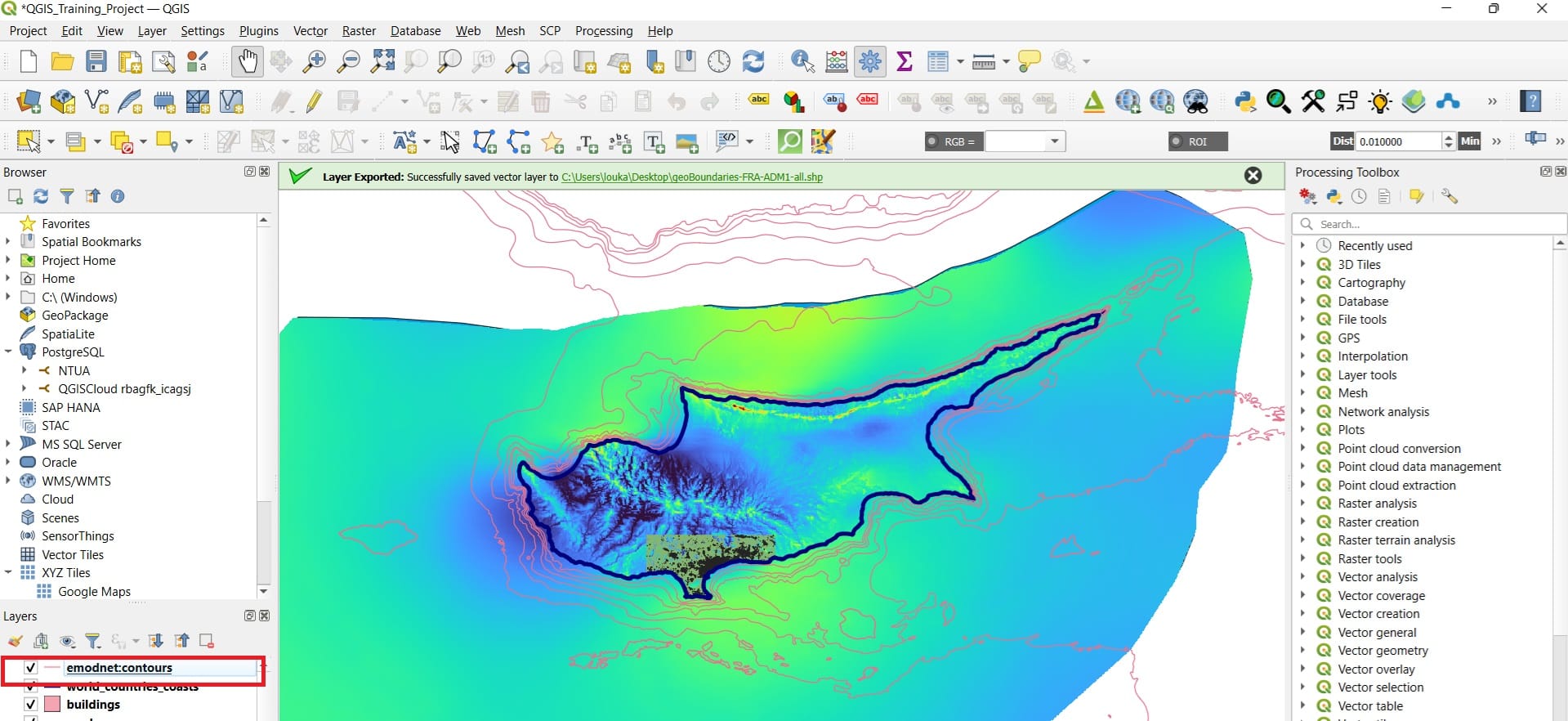Viewport: 1568px width, 721px height.
Task: Dismiss the Layer Exported message bar
Action: click(1253, 176)
